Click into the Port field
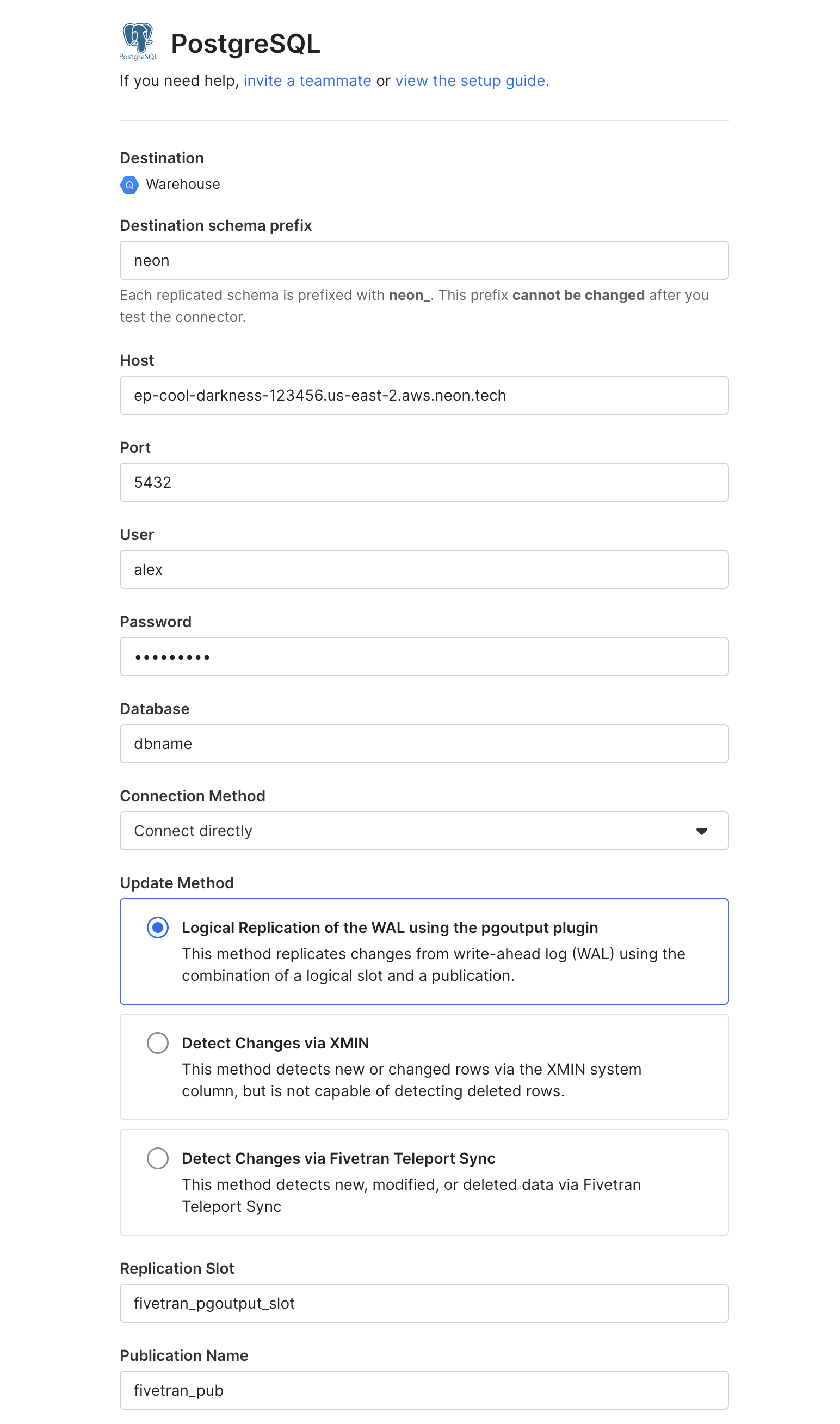Screen dimensions: 840x1424 coord(424,482)
